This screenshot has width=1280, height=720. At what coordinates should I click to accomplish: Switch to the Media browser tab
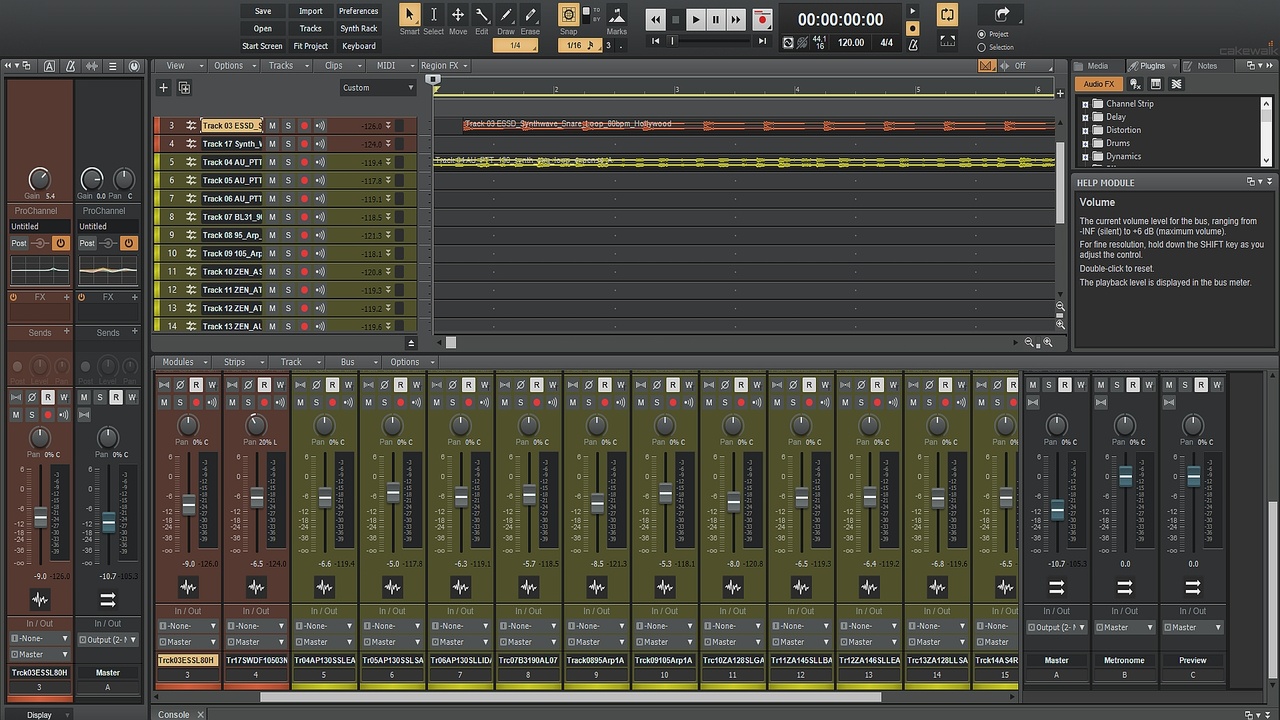[1096, 66]
